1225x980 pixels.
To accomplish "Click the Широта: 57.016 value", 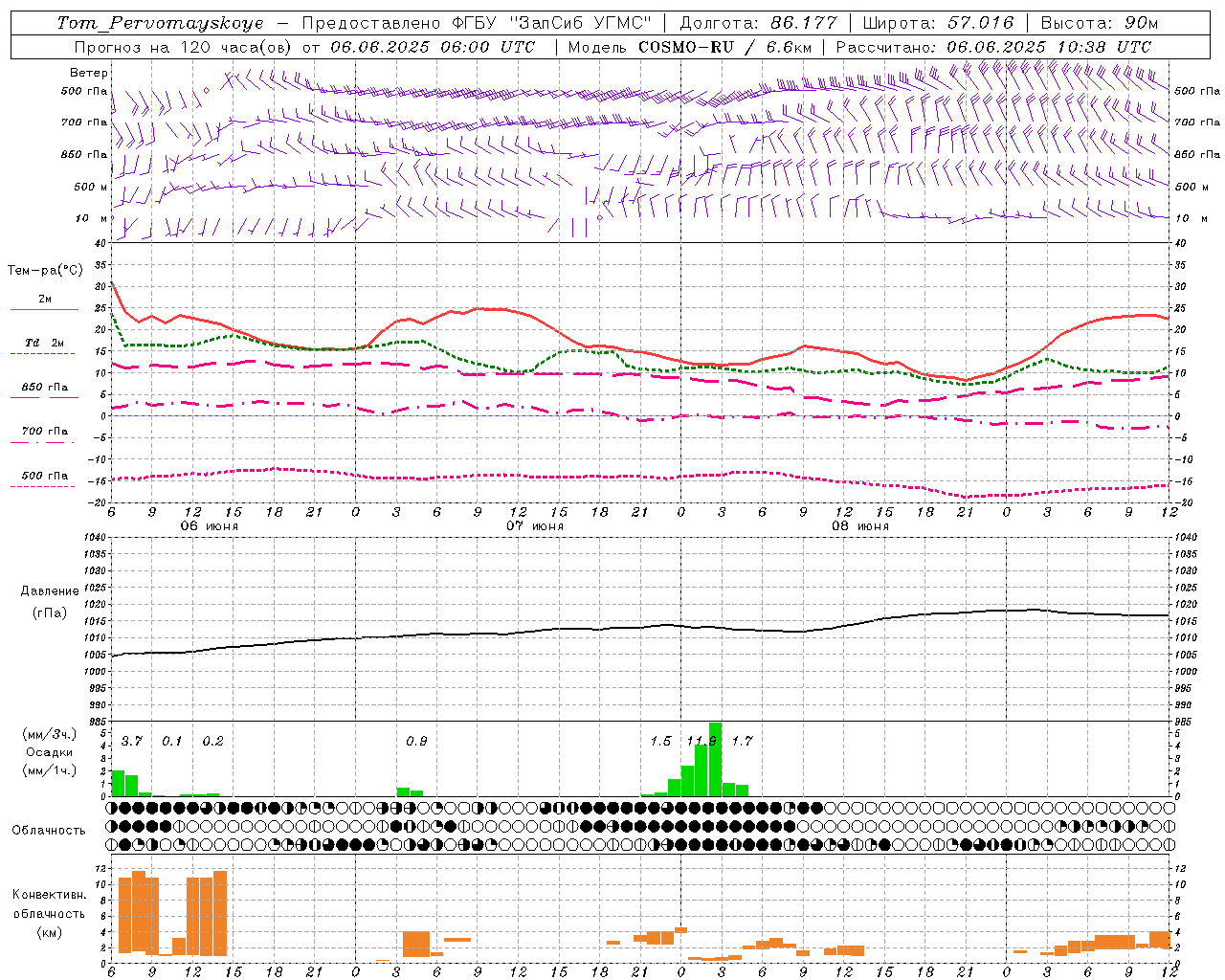I will click(x=937, y=23).
